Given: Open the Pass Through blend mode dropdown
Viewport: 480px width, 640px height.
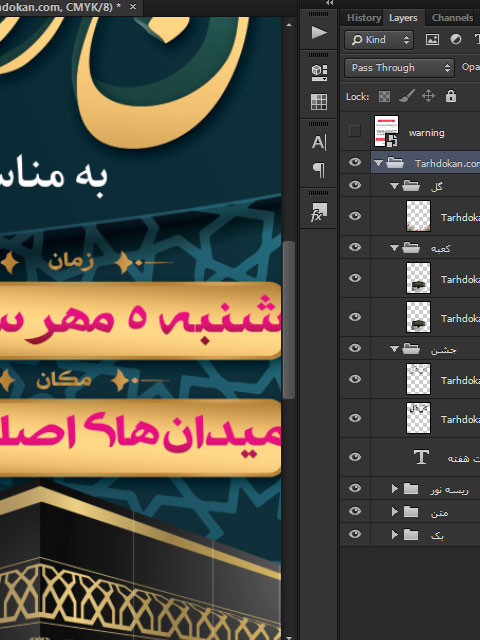Looking at the screenshot, I should pos(400,68).
